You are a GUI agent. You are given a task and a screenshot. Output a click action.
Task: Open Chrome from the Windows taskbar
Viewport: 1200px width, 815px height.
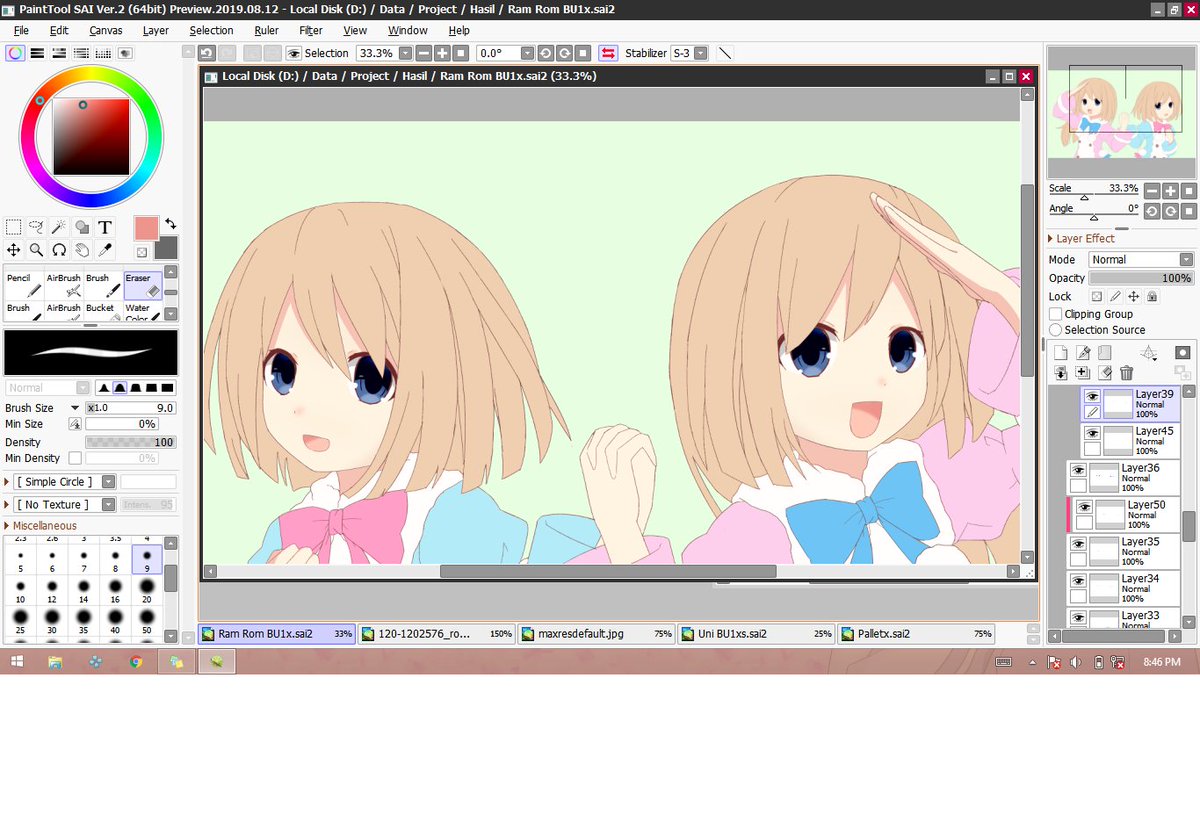tap(136, 662)
